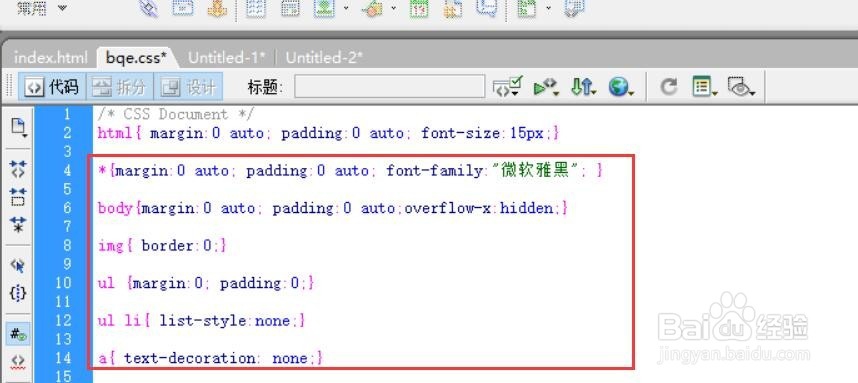The image size is (858, 383).
Task: Click the '/* CSS Document */' comment
Action: tap(176, 114)
